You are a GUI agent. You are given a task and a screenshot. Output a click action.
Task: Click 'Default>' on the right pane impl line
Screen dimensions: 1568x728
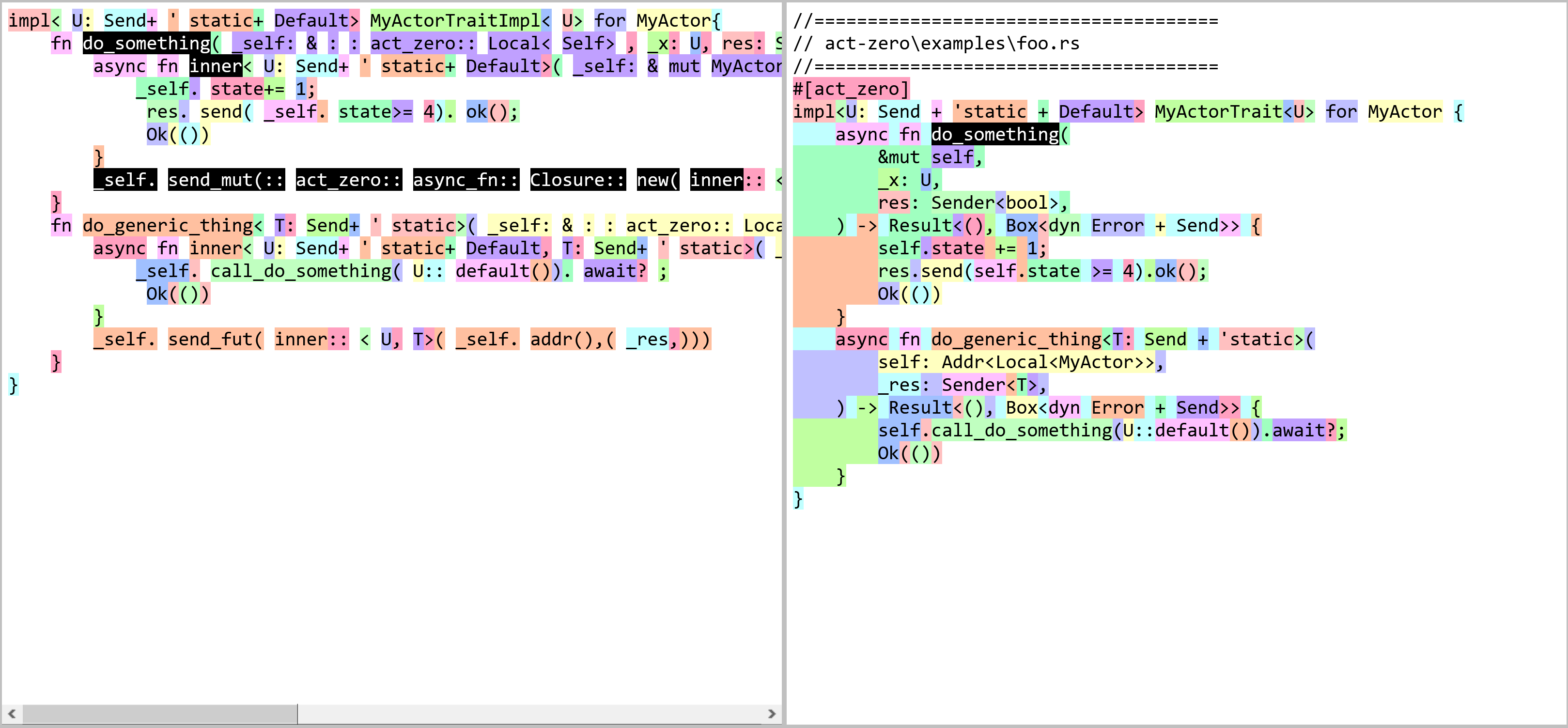click(1102, 111)
